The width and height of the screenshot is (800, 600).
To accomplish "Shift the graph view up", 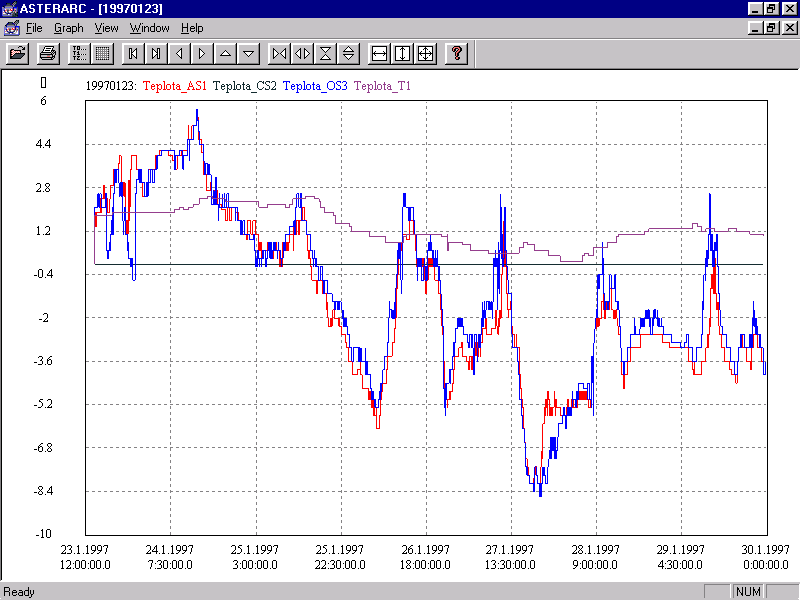I will 225,53.
